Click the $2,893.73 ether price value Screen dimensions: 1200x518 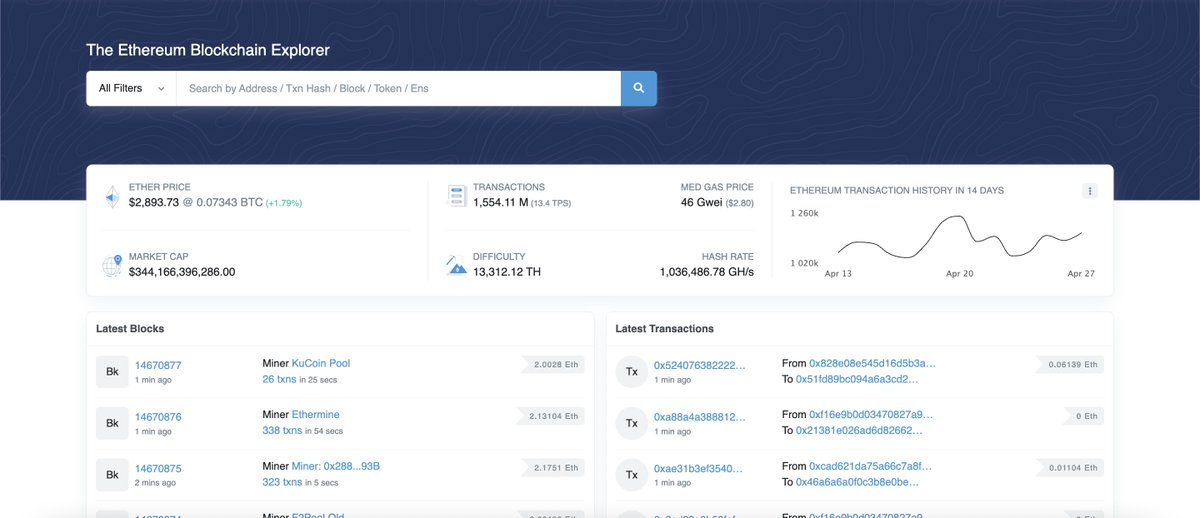tap(154, 202)
